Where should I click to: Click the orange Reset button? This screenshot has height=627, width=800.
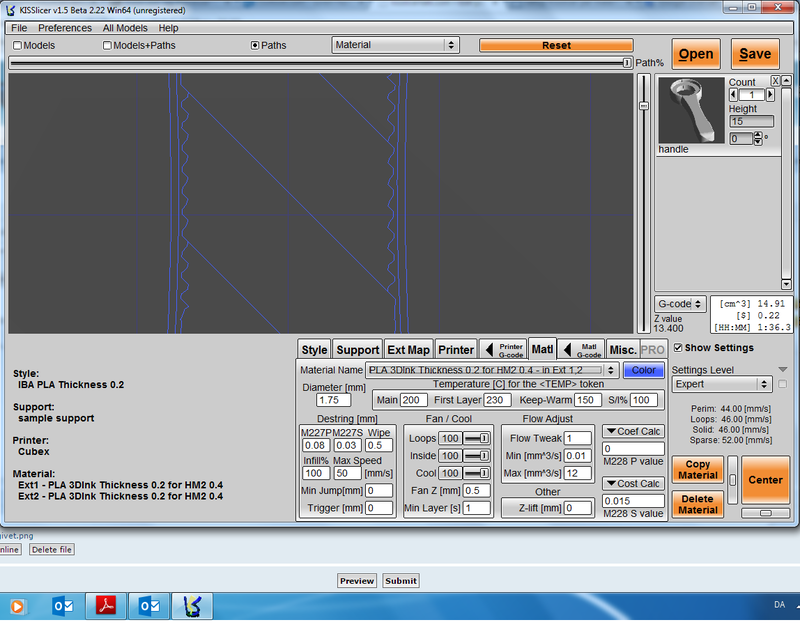(556, 45)
